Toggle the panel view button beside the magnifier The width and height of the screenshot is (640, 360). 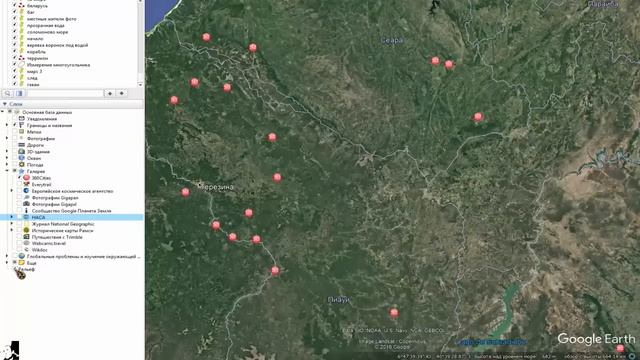click(19, 93)
